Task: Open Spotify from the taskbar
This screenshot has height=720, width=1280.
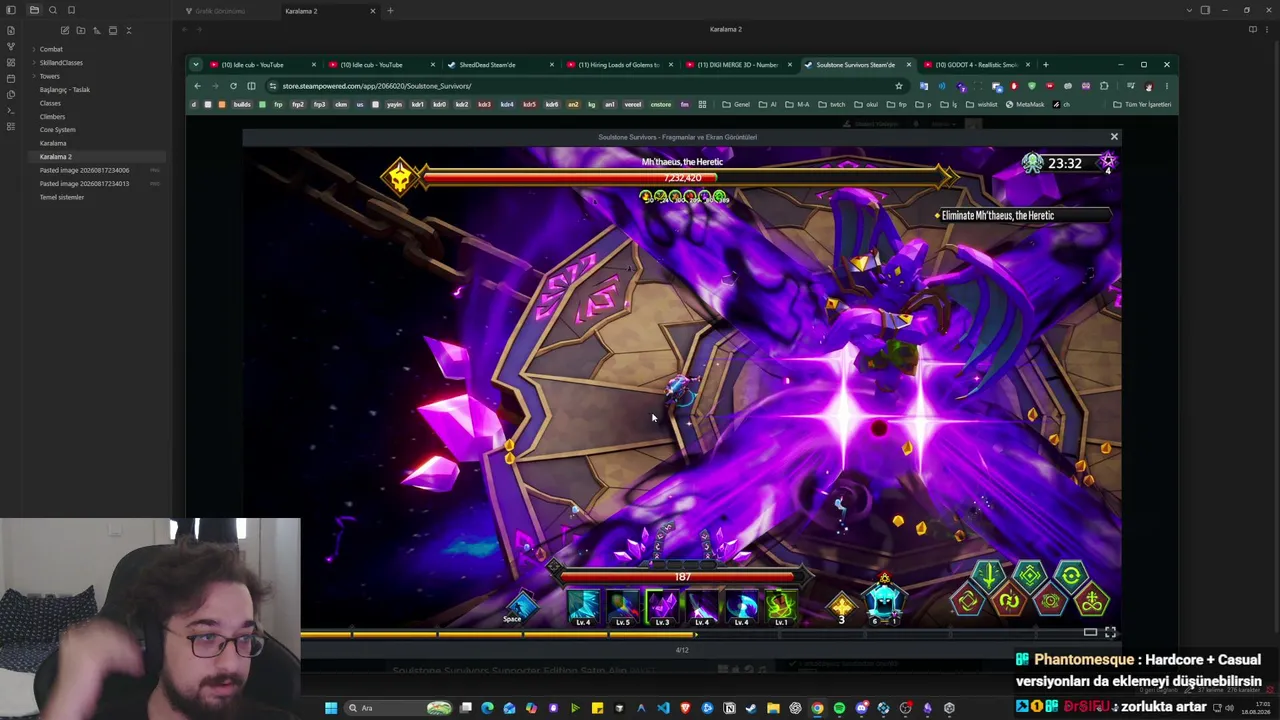Action: (839, 708)
